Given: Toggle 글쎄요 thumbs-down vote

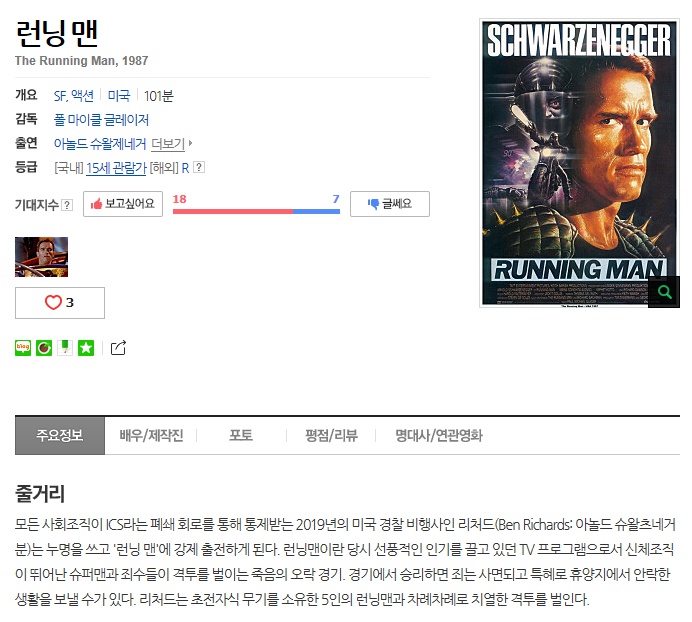Looking at the screenshot, I should point(390,204).
